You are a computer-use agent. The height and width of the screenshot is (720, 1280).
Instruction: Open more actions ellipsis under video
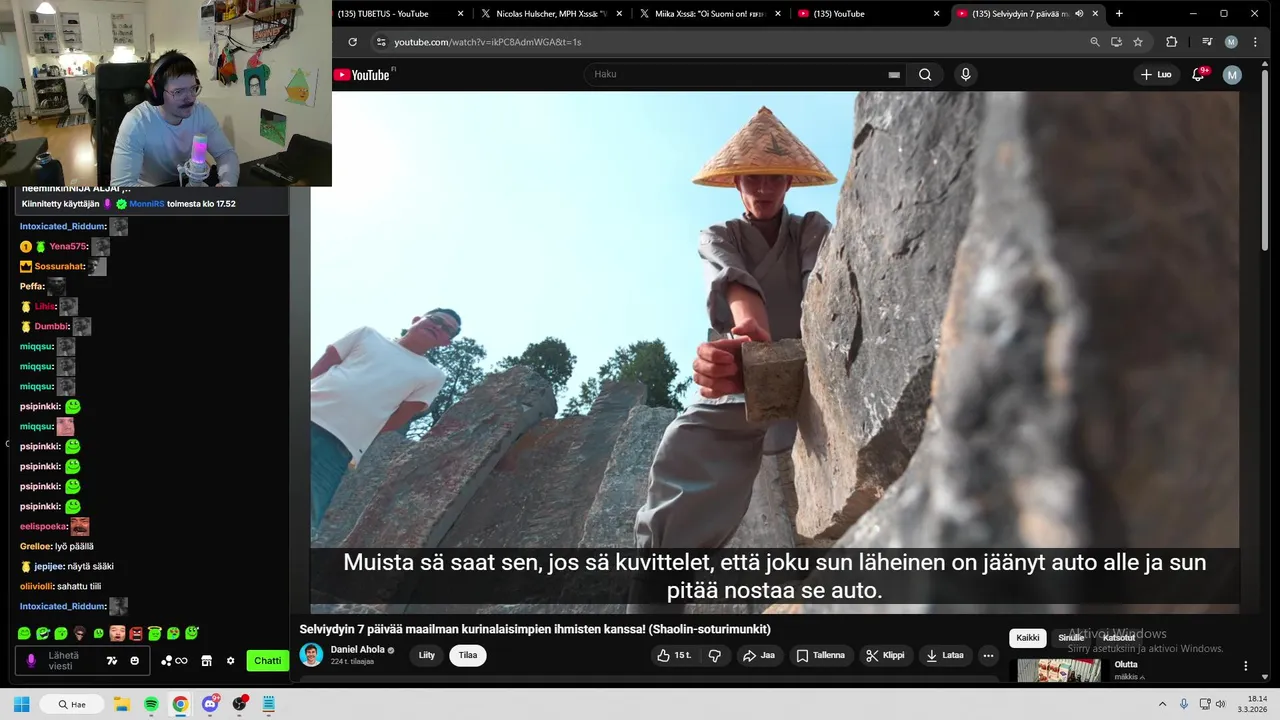pos(988,656)
